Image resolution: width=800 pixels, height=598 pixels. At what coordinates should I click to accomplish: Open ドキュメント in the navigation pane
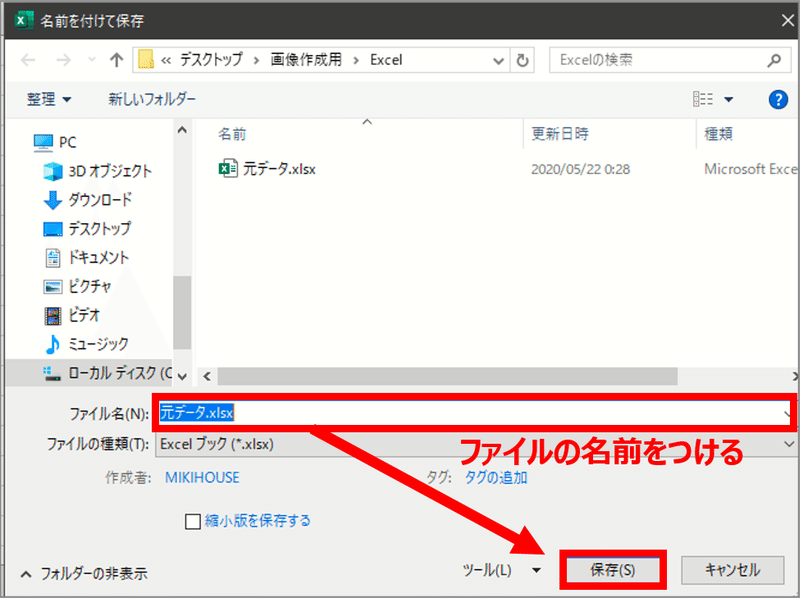tap(86, 258)
